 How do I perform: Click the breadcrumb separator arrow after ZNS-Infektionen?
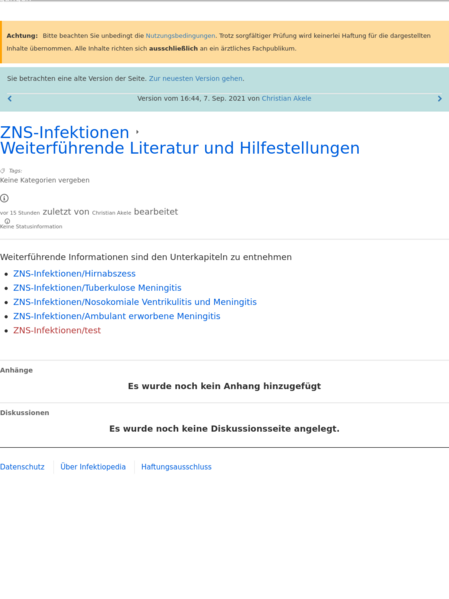[x=137, y=132]
